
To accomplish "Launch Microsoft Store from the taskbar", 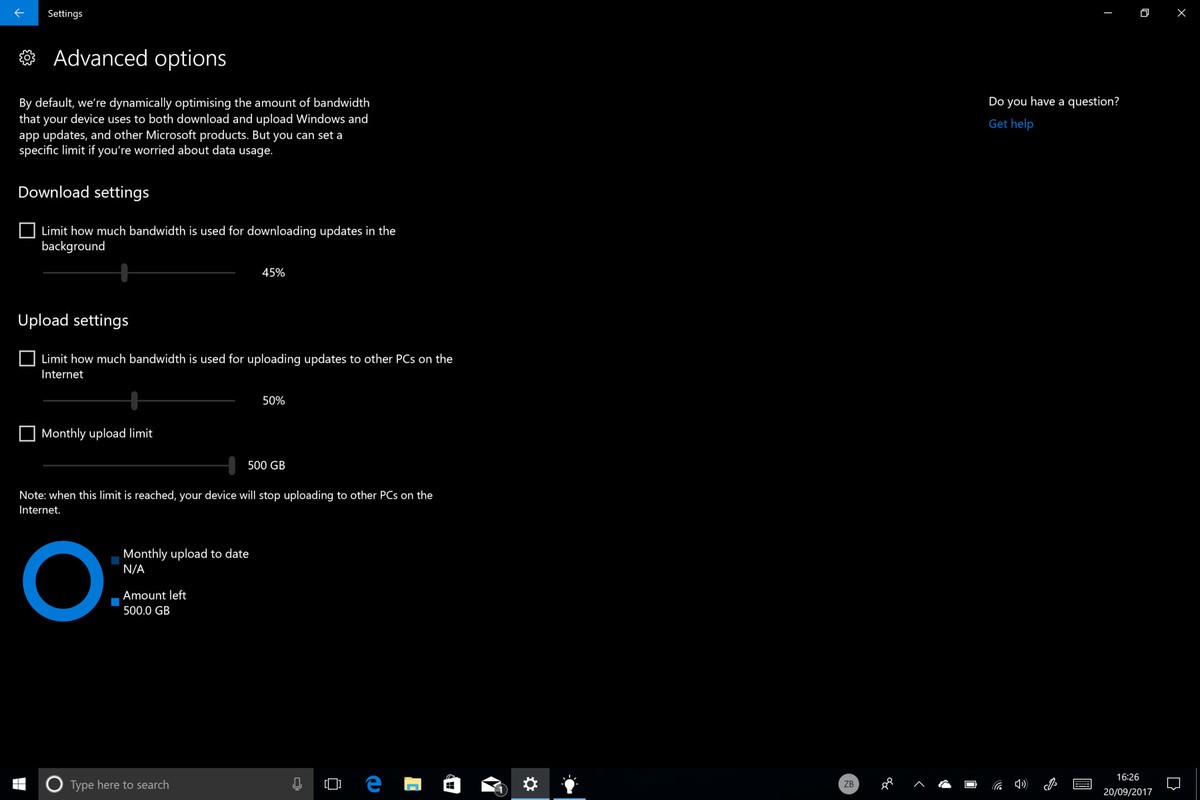I will [451, 784].
